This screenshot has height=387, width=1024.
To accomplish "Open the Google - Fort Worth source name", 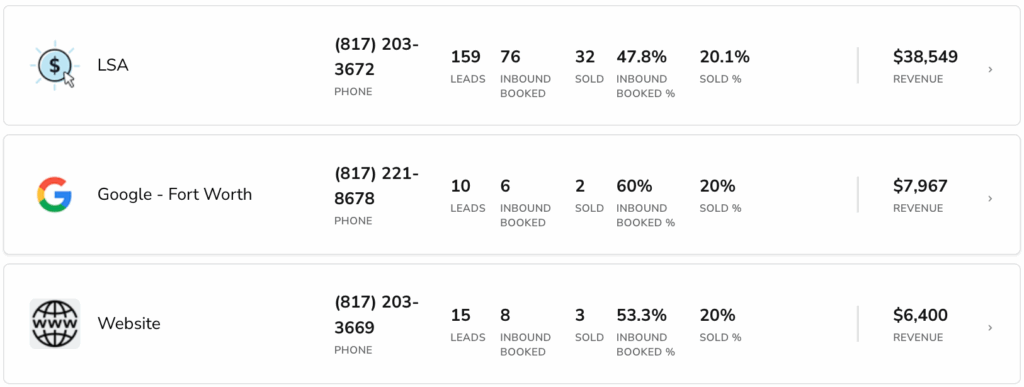I will pos(174,194).
